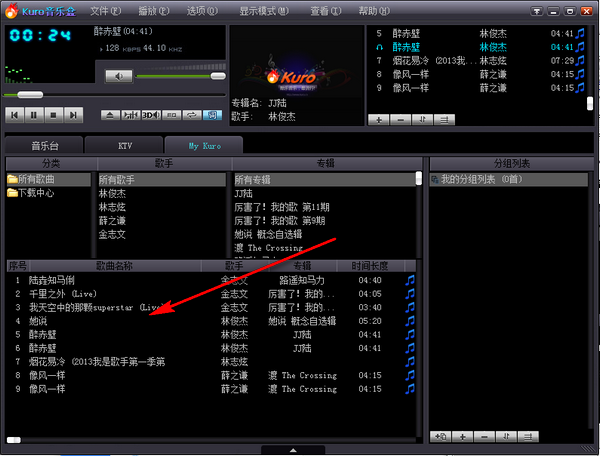600x456 pixels.
Task: Click the minus button under the group list
Action: pyautogui.click(x=484, y=436)
